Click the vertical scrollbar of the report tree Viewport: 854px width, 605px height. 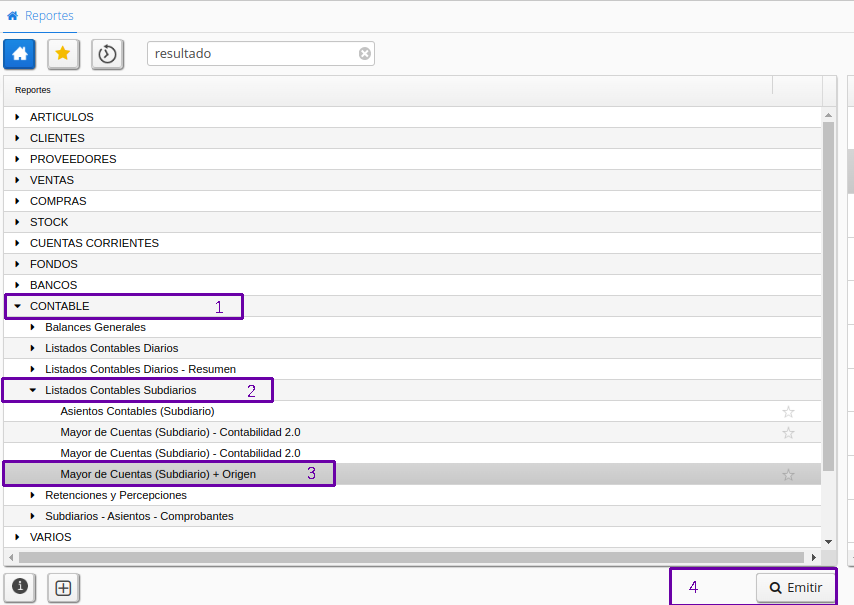[828, 296]
